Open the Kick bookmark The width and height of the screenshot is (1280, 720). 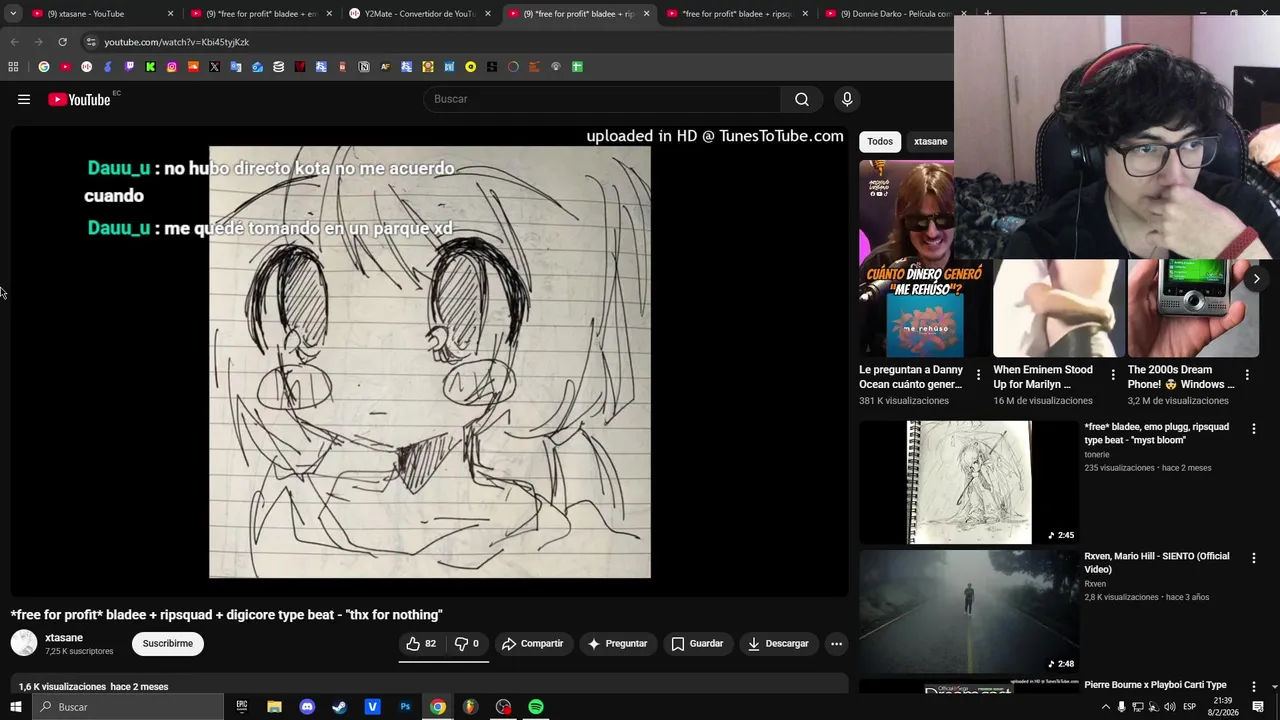pos(151,67)
